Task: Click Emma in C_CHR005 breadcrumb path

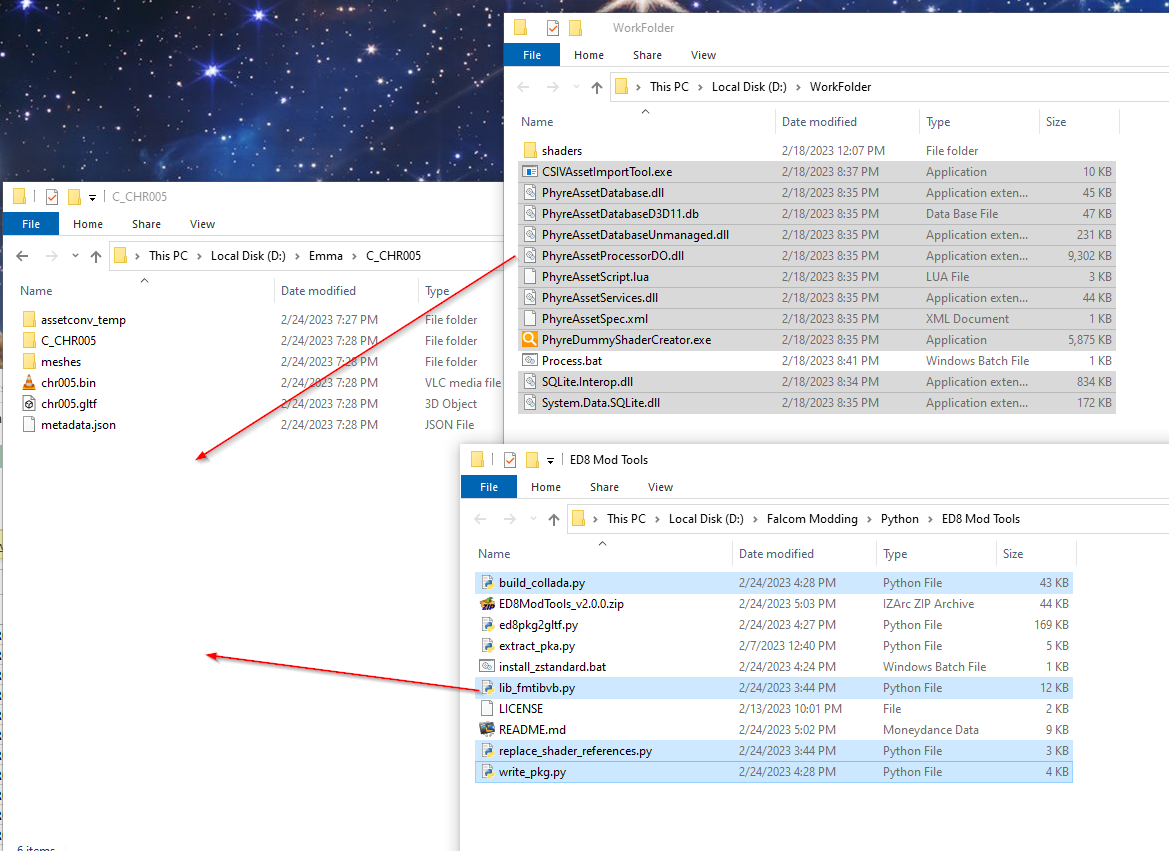Action: tap(326, 256)
